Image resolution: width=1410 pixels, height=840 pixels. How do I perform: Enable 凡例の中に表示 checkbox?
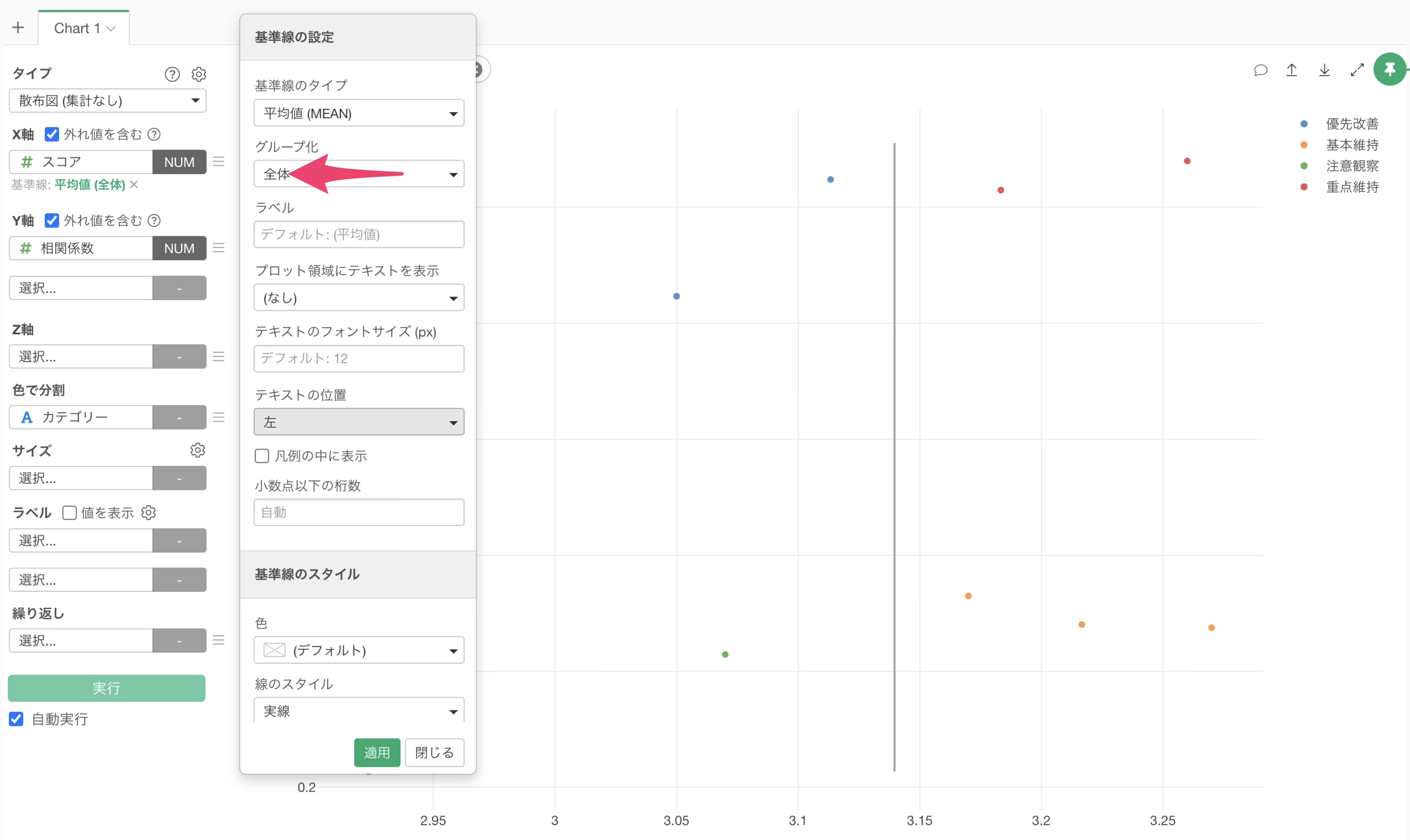[262, 456]
